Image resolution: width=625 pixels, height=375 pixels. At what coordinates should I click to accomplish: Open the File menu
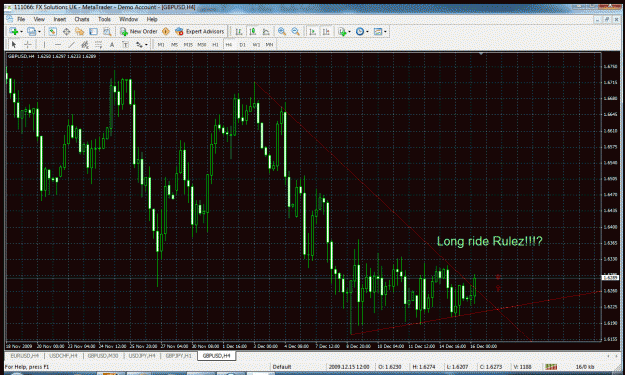(x=21, y=19)
